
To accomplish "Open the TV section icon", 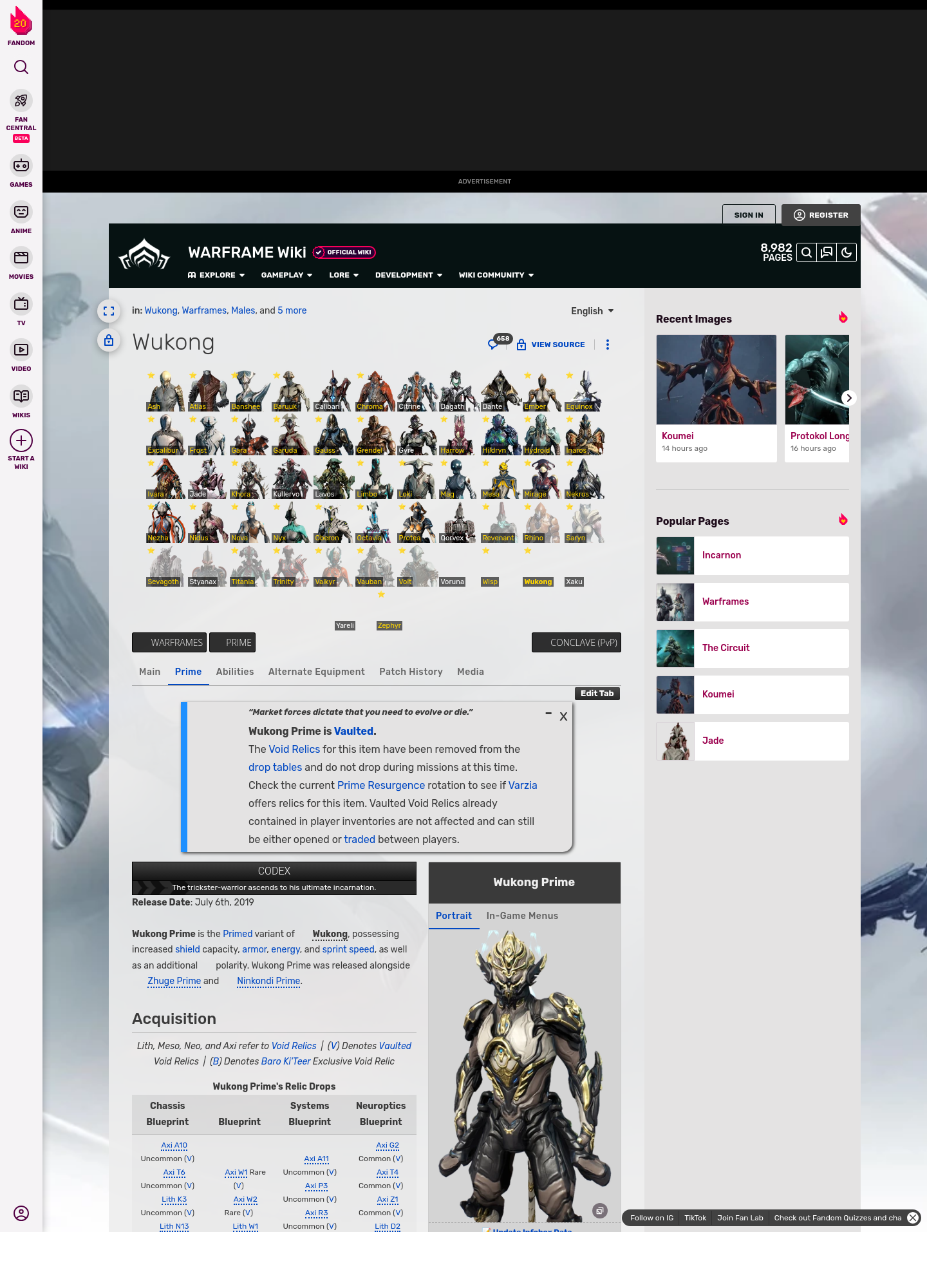I will tap(21, 303).
